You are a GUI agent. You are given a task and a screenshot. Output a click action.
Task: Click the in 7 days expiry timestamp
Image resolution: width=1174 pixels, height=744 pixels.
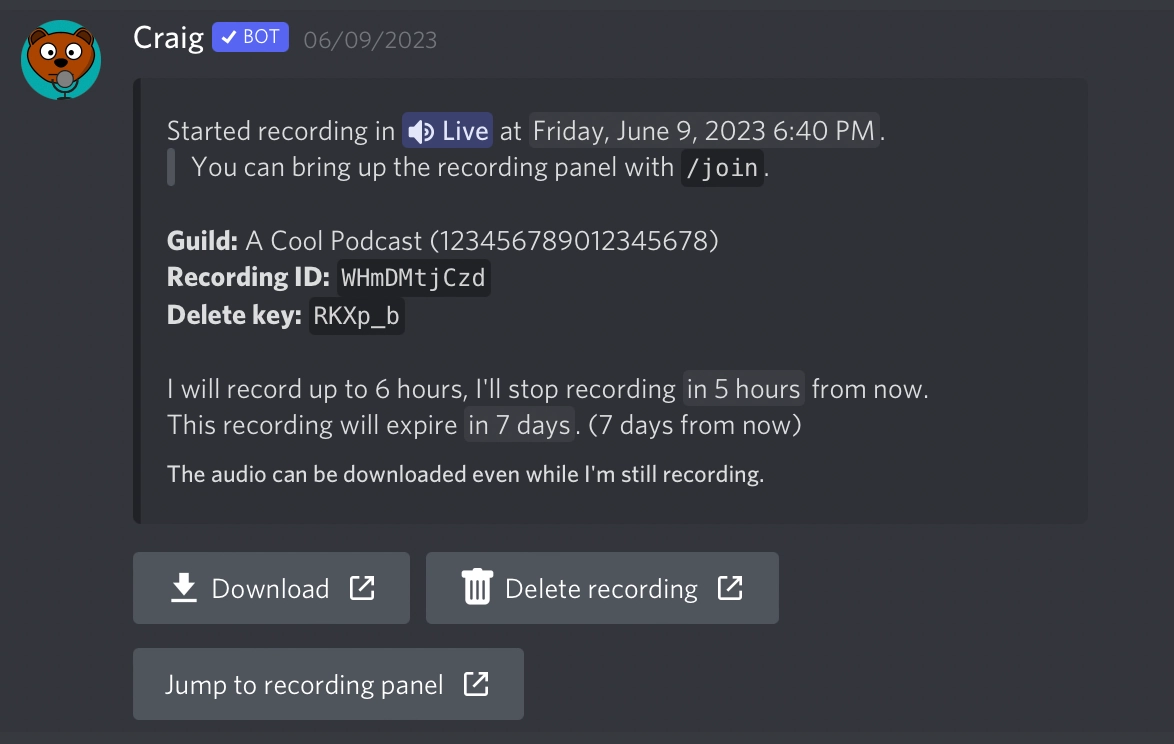[519, 425]
